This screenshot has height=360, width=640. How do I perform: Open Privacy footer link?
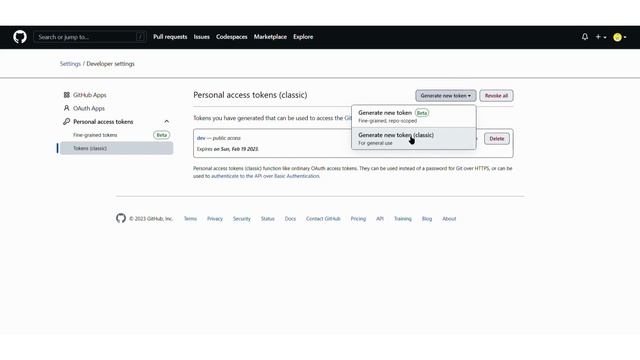coord(215,219)
